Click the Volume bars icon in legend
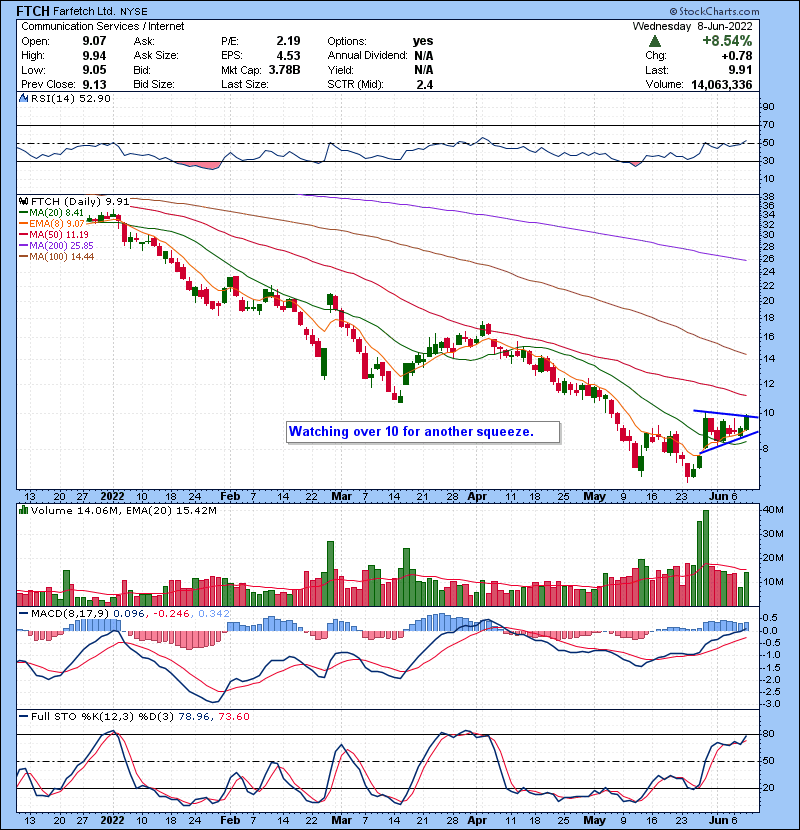Image resolution: width=800 pixels, height=830 pixels. [x=23, y=511]
